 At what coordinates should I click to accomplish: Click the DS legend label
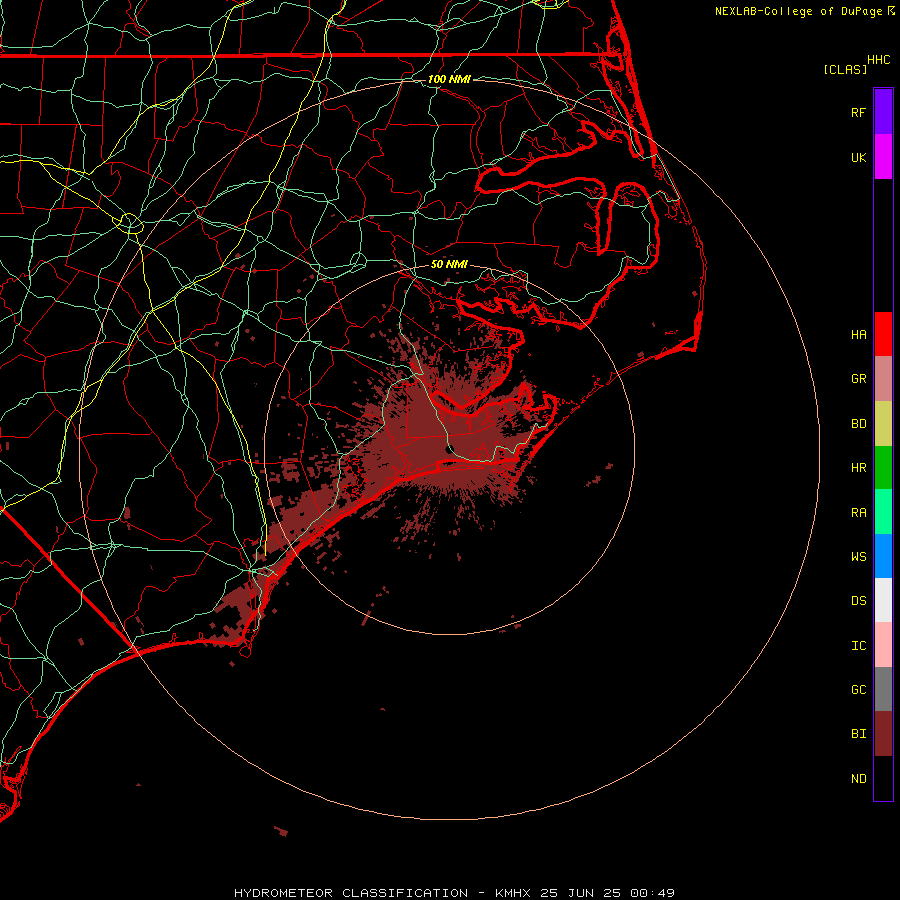pyautogui.click(x=858, y=601)
